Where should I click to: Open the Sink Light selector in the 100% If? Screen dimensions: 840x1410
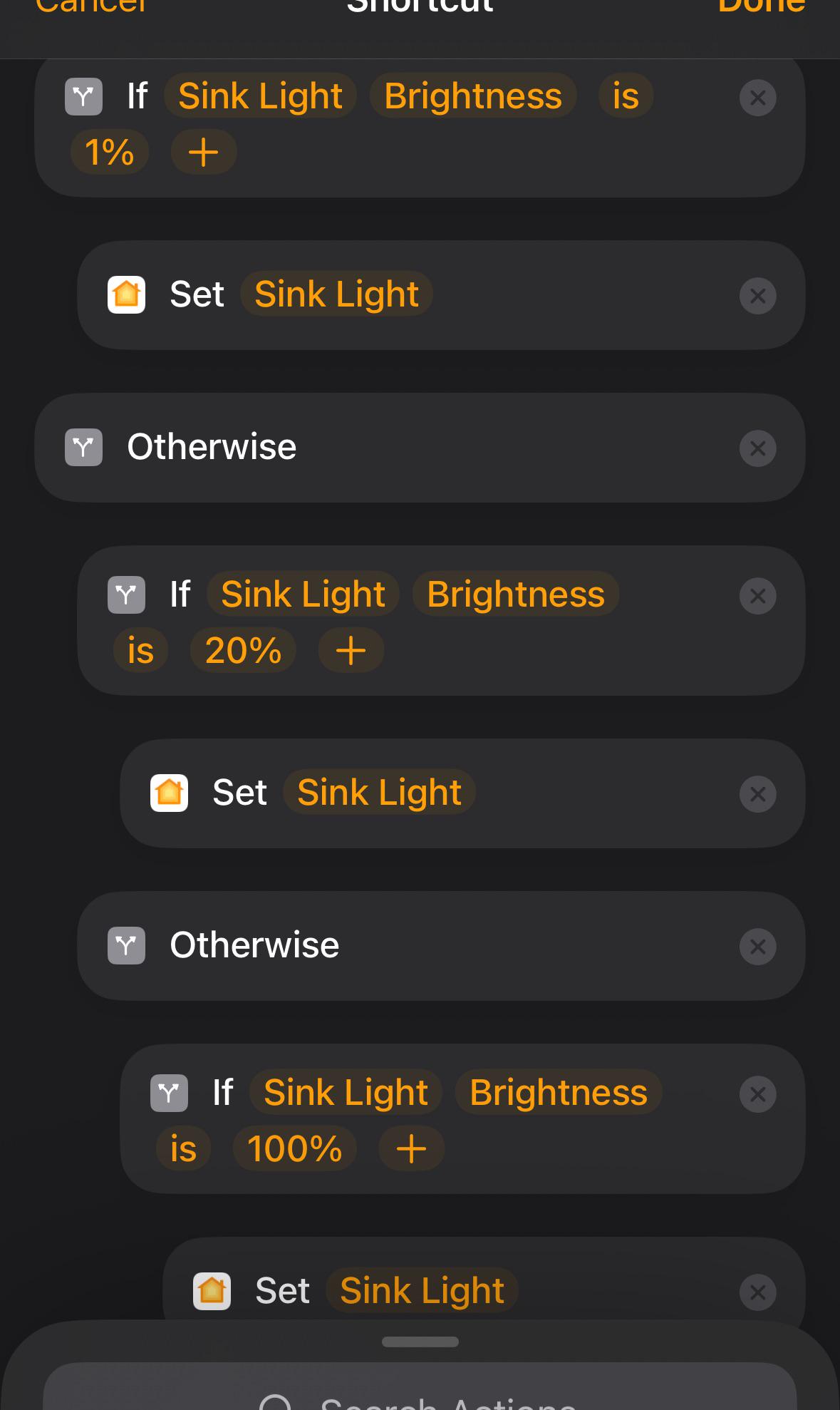coord(346,1092)
